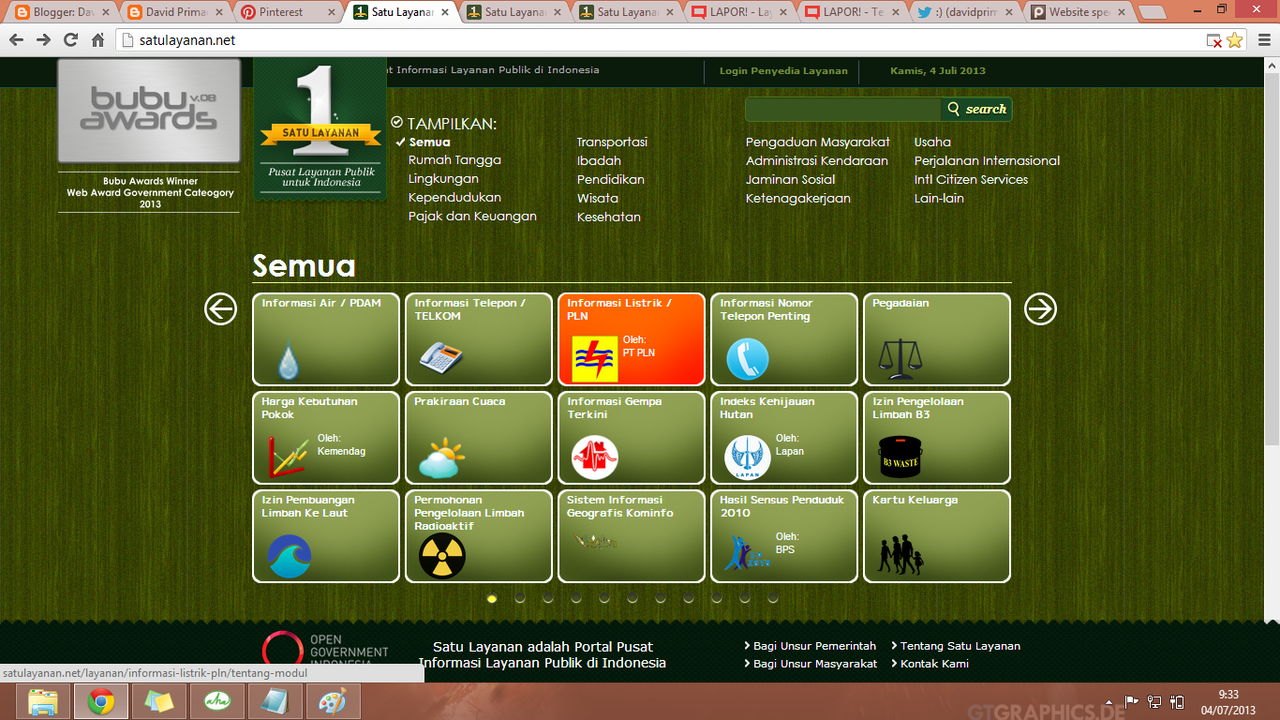Filter by Lingkungan category

point(443,179)
